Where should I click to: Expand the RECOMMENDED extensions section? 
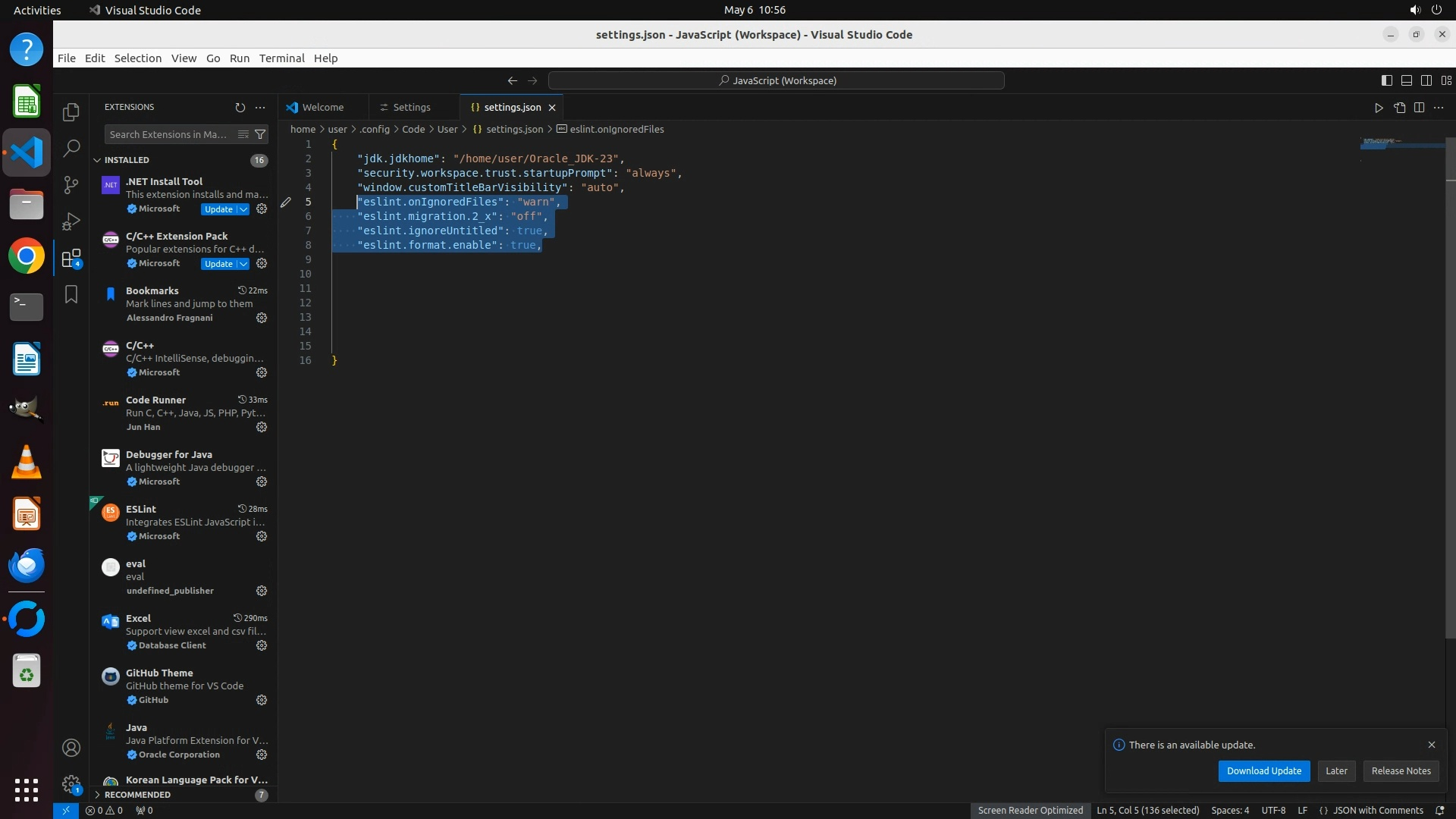pos(97,795)
